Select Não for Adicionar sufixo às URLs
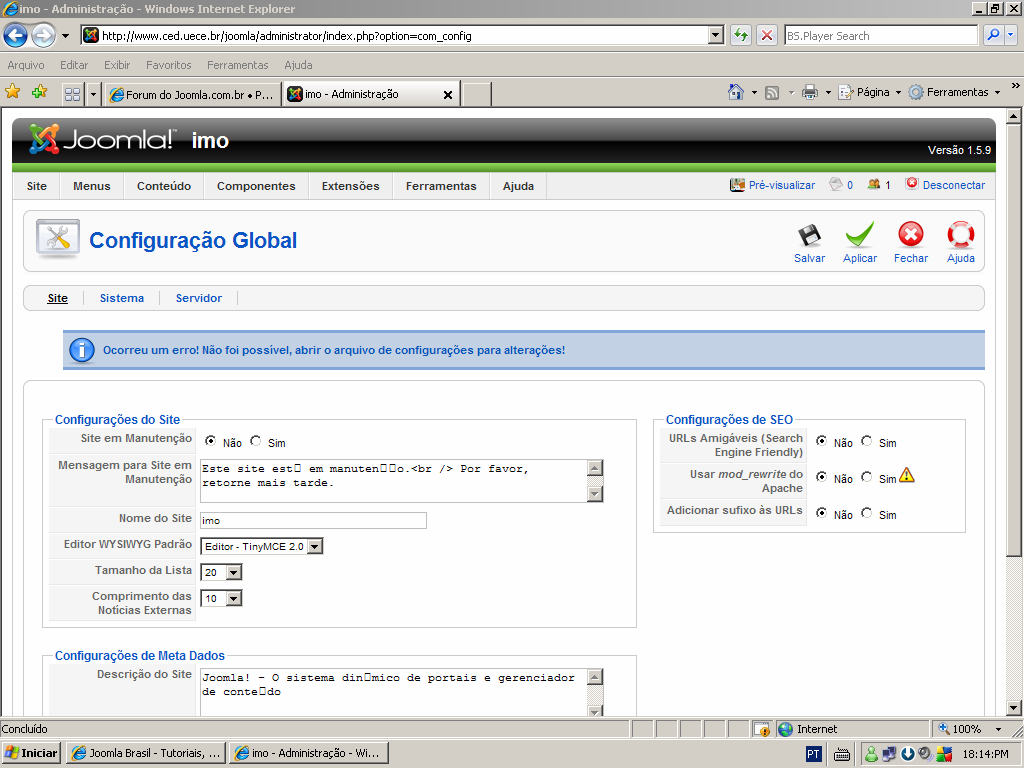 coord(822,513)
